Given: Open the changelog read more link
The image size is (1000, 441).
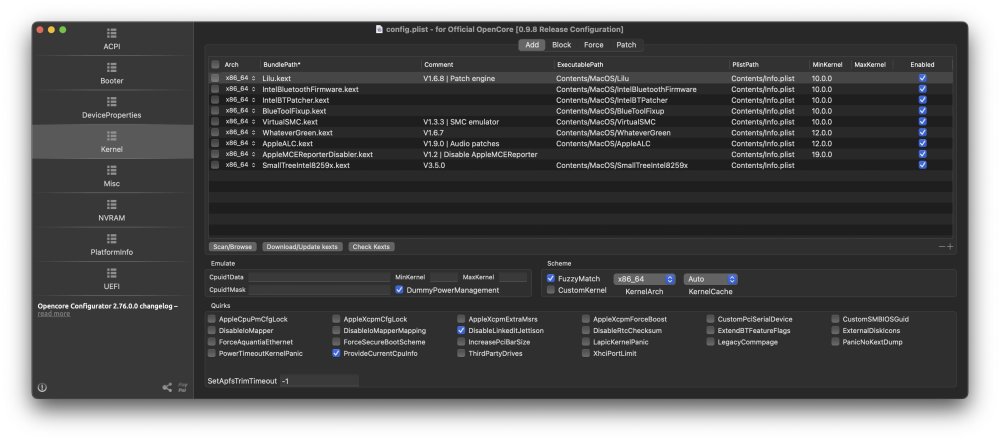Looking at the screenshot, I should (54, 313).
